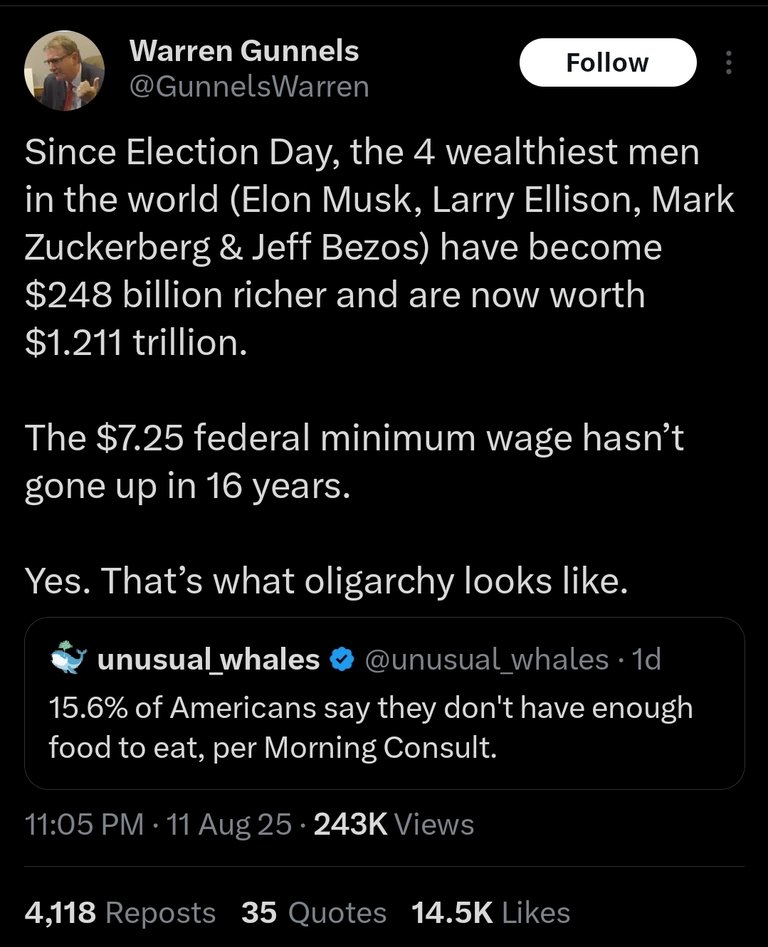The width and height of the screenshot is (768, 947).
Task: Show the 4,118 Reposts list
Action: [x=119, y=912]
